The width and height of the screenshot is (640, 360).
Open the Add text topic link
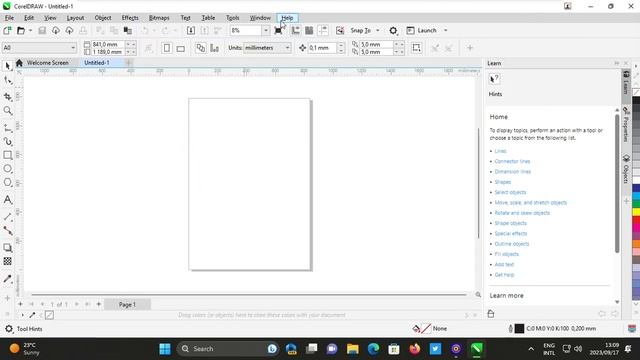(x=504, y=264)
